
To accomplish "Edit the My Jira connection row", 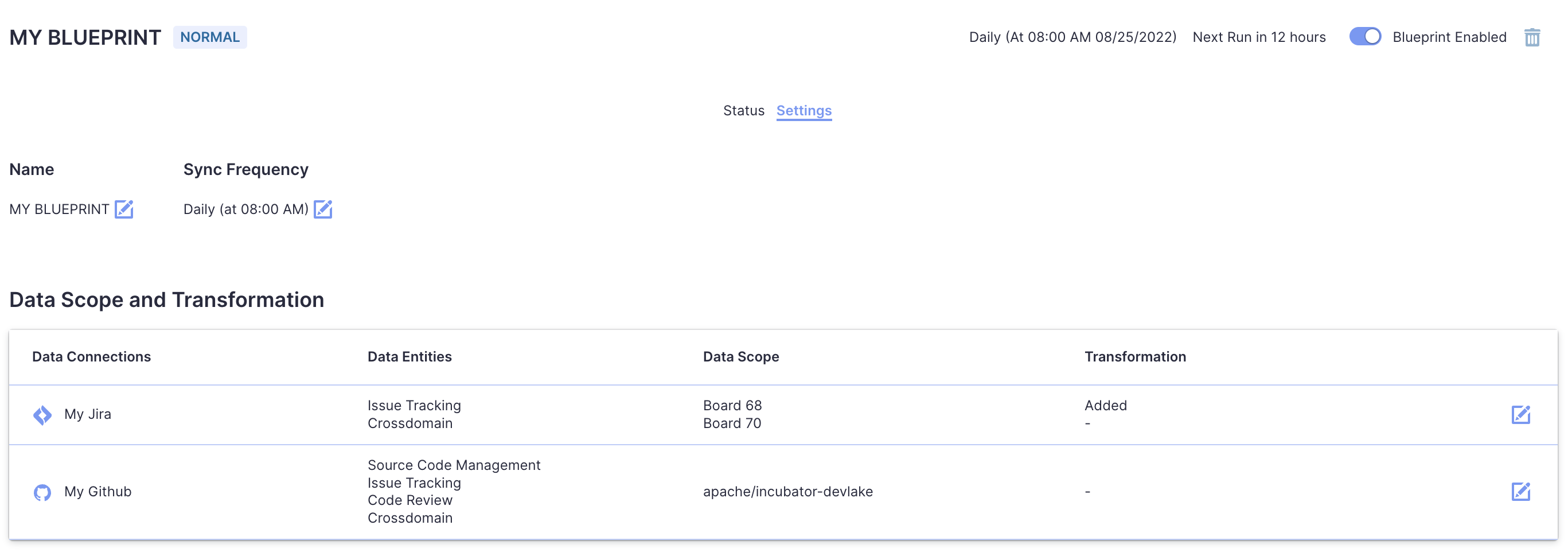I will (x=1520, y=414).
